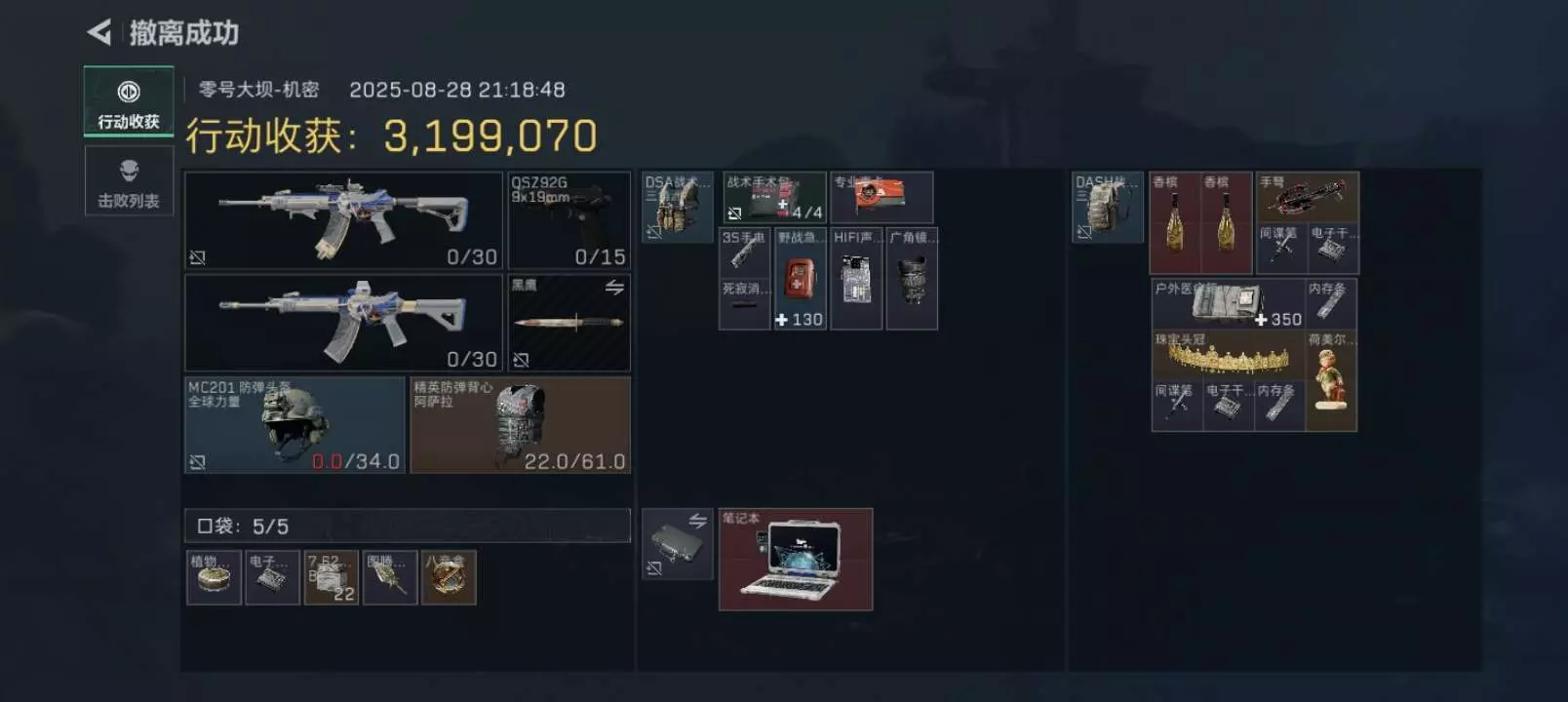
Task: Click the 口袋 5/5 pocket header bar
Action: (408, 526)
